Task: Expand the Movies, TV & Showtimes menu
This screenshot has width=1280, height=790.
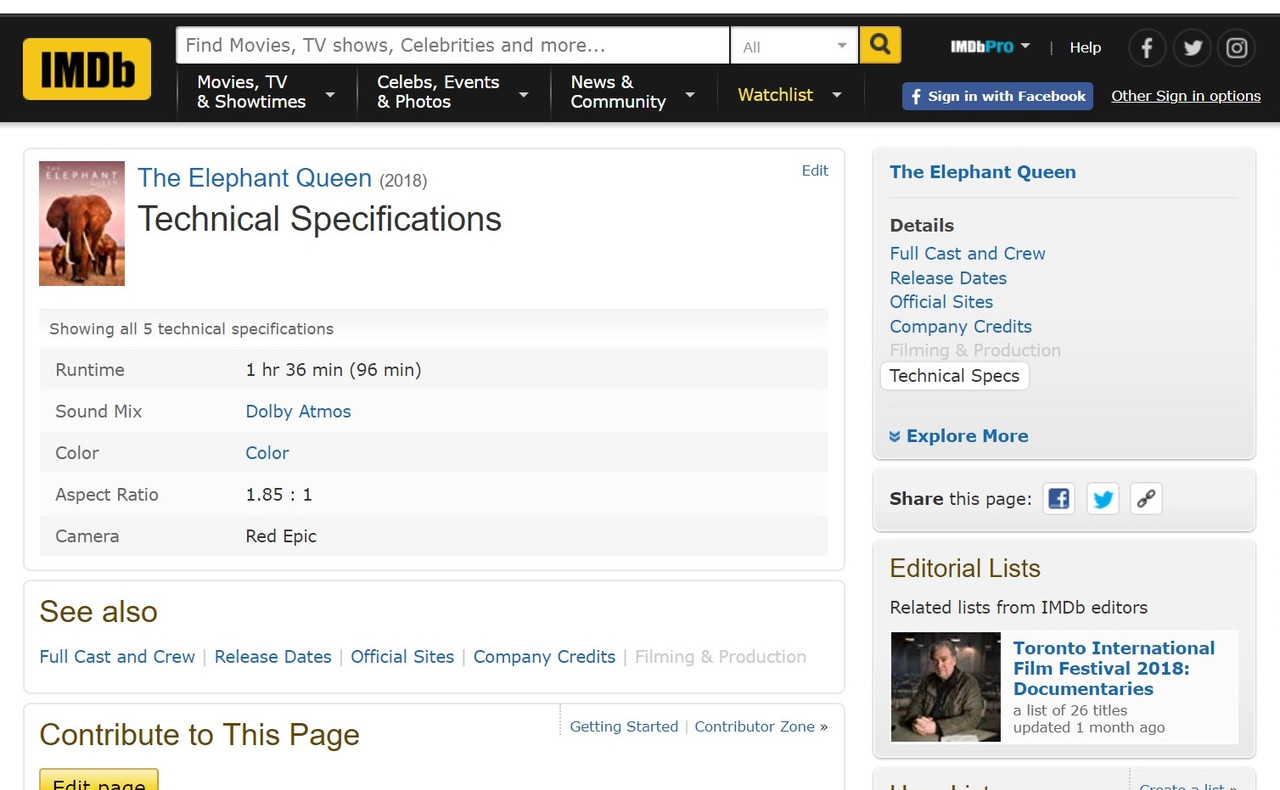Action: tap(266, 92)
